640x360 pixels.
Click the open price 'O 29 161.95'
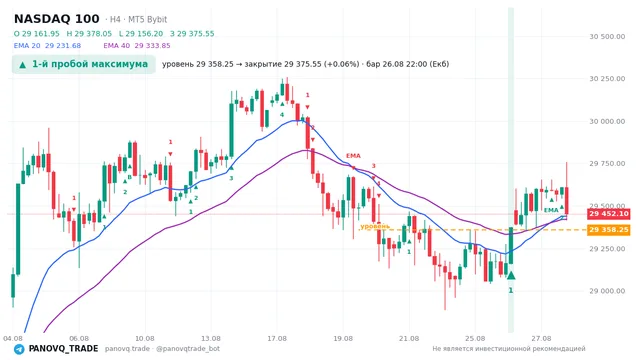(37, 33)
